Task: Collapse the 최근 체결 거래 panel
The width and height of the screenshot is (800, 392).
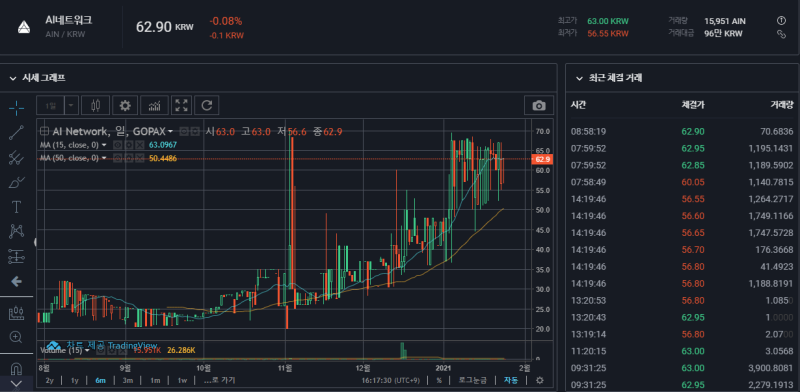Action: tap(579, 78)
